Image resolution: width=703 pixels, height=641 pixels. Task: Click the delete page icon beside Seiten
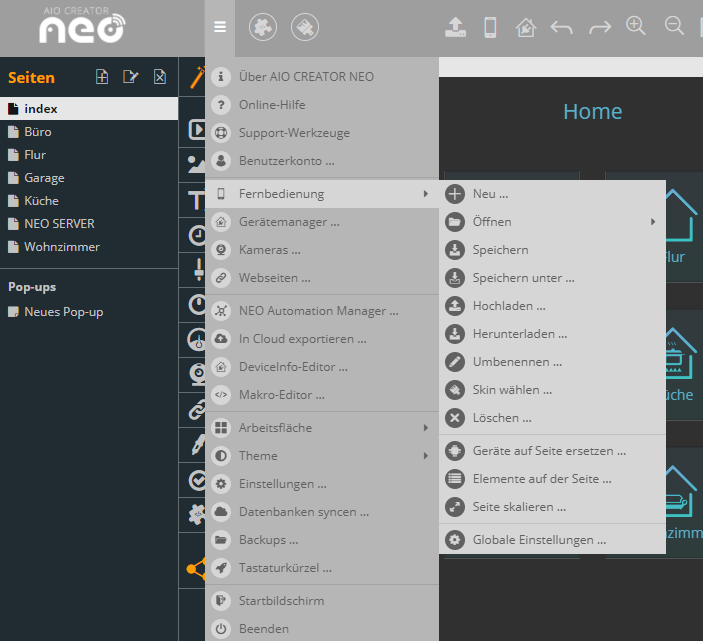click(159, 77)
